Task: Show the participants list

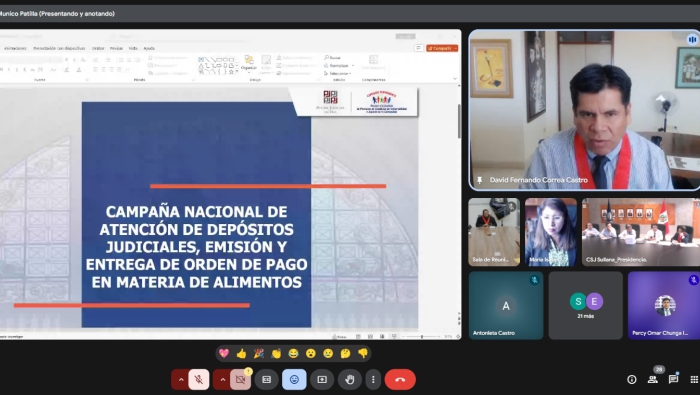Action: tap(653, 379)
